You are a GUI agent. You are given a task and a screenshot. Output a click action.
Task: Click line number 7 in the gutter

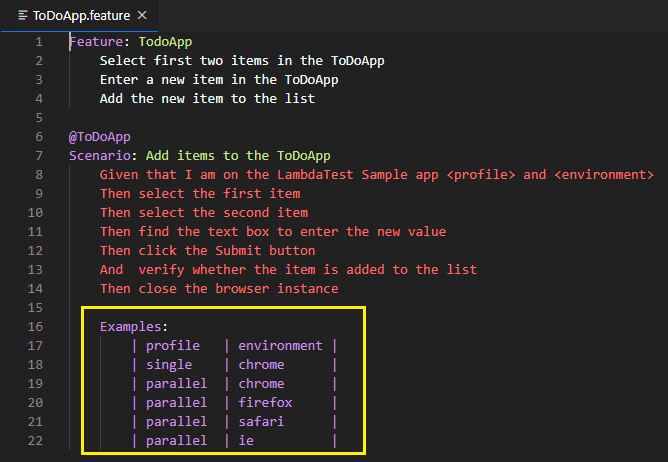[x=38, y=156]
